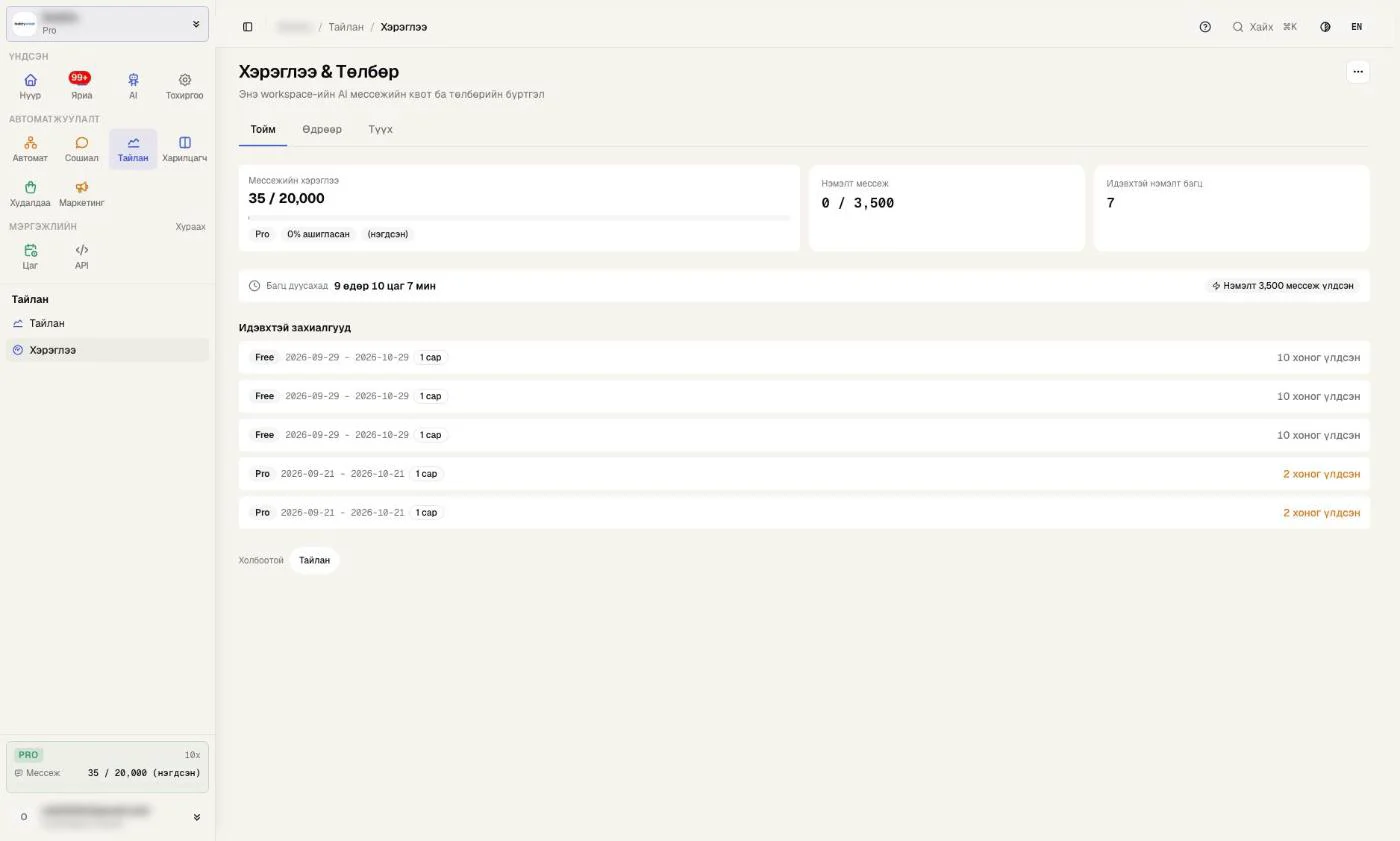This screenshot has height=841, width=1400.
Task: Click the Идэвхтэй захиалгууд heading
Action: [295, 328]
